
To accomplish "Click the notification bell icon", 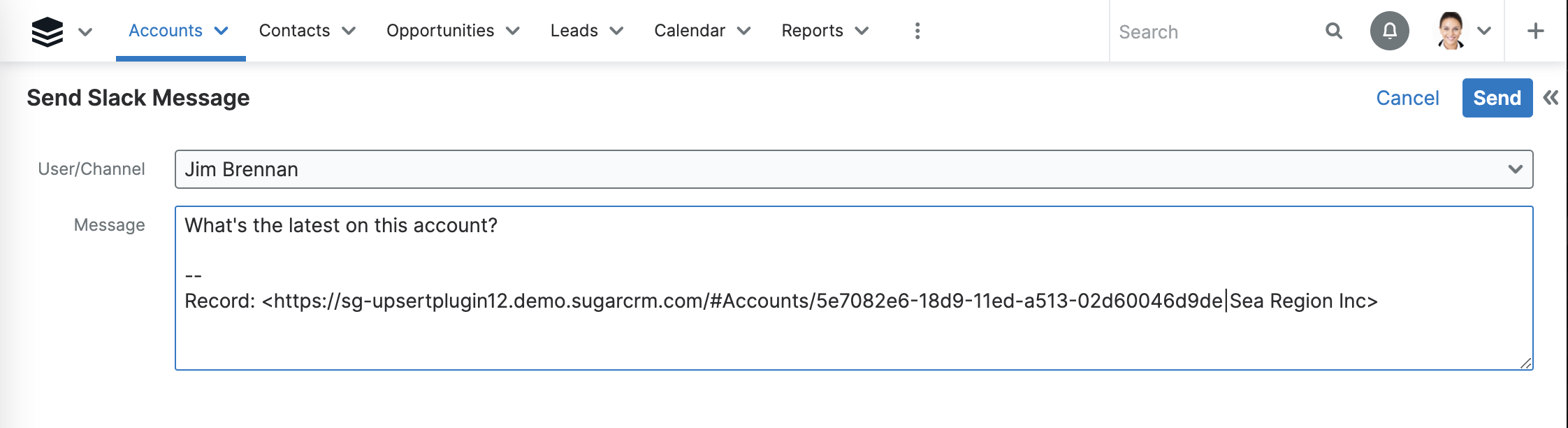I will [1389, 30].
